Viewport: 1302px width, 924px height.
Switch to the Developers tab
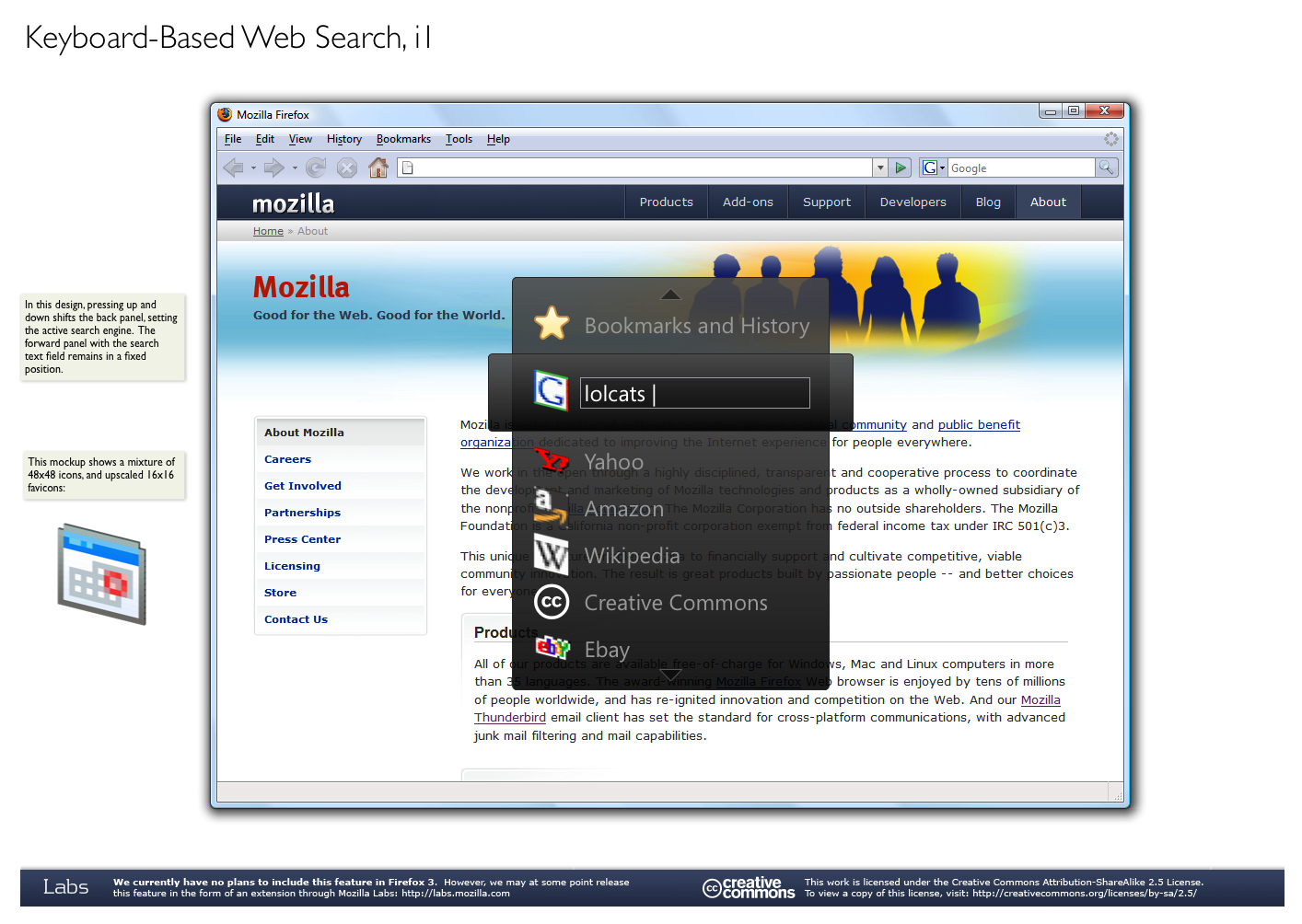pos(913,202)
